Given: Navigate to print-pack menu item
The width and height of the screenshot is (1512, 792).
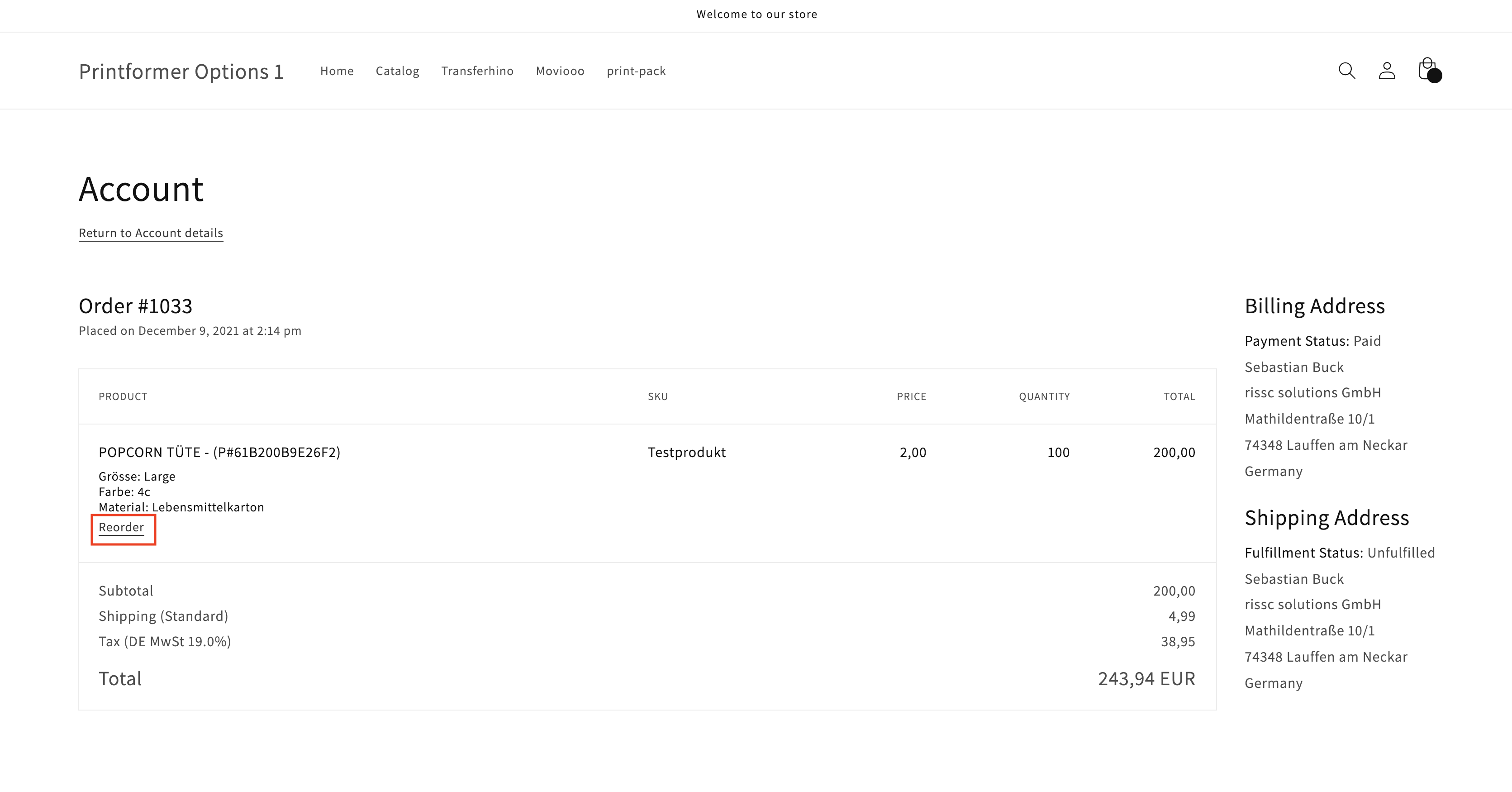Looking at the screenshot, I should (636, 71).
